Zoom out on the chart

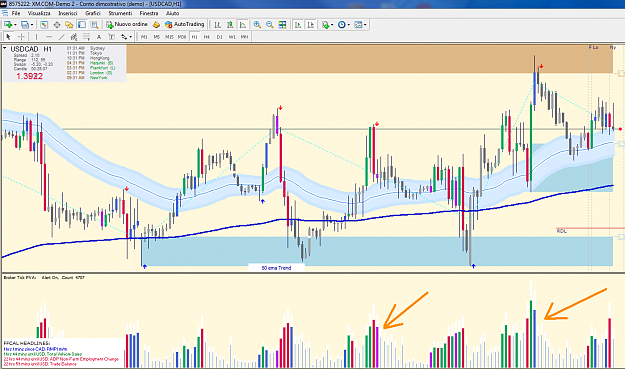270,25
